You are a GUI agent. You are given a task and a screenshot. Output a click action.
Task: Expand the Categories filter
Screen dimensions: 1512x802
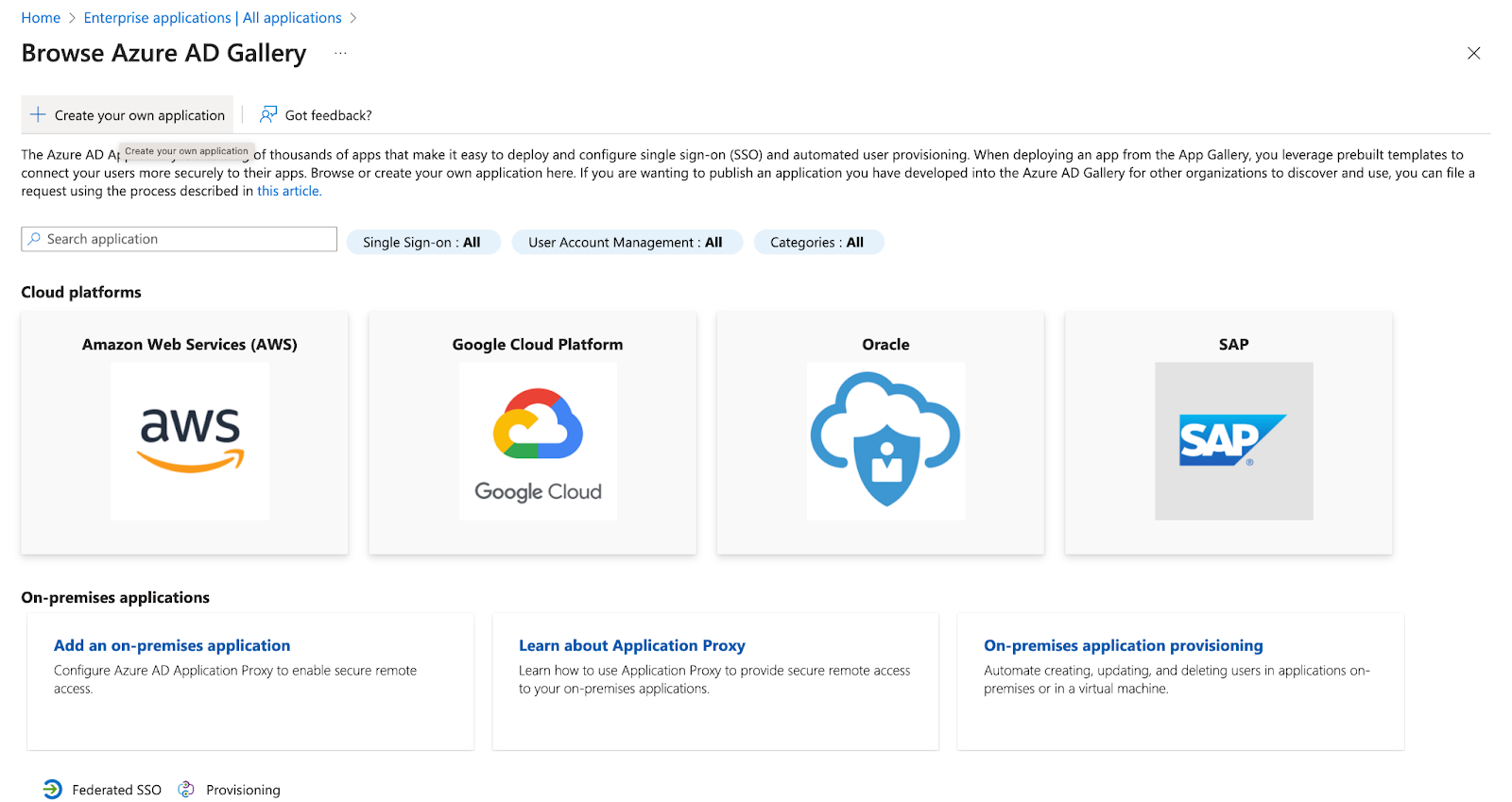click(817, 243)
